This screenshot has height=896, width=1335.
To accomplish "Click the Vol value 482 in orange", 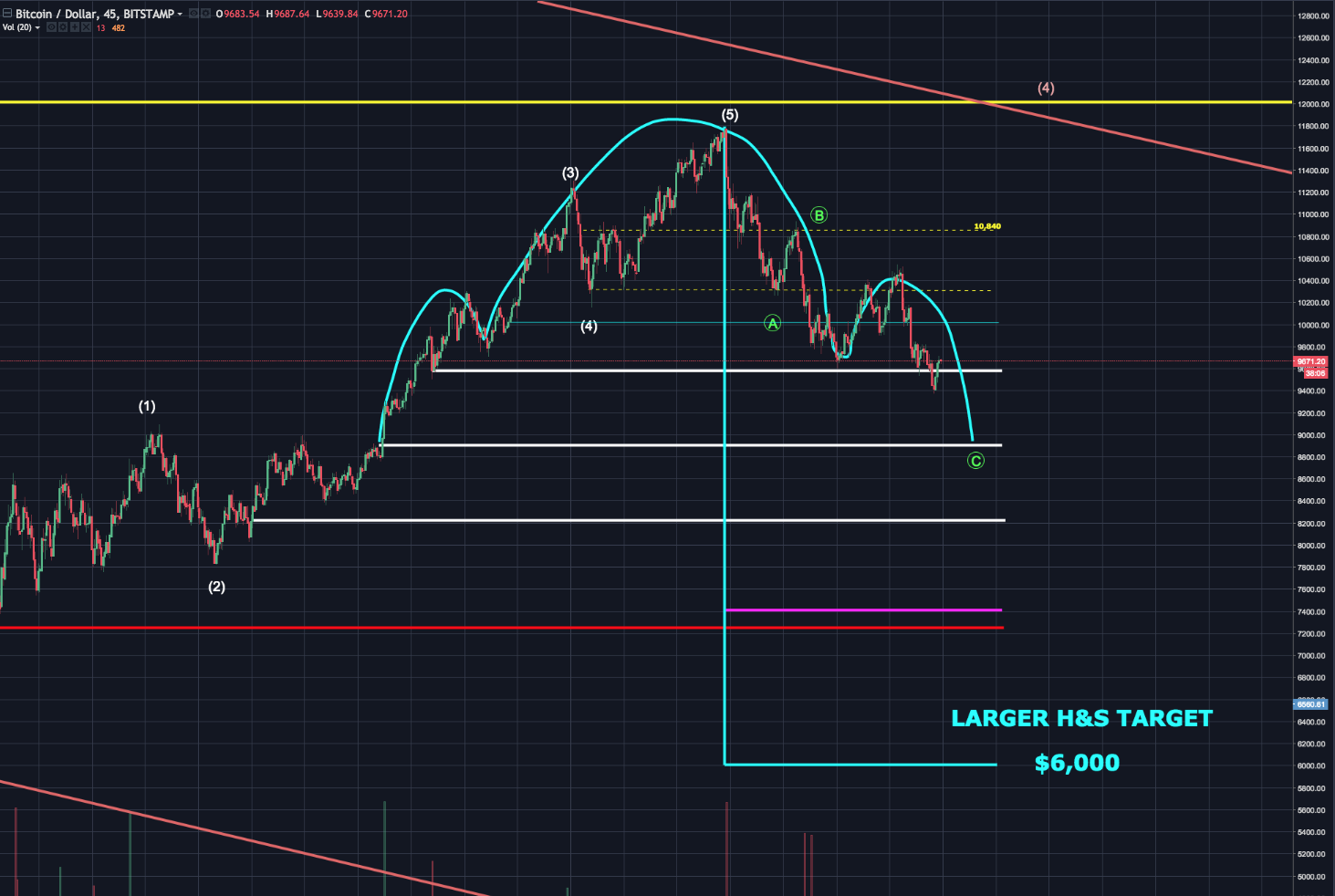I will click(x=119, y=28).
